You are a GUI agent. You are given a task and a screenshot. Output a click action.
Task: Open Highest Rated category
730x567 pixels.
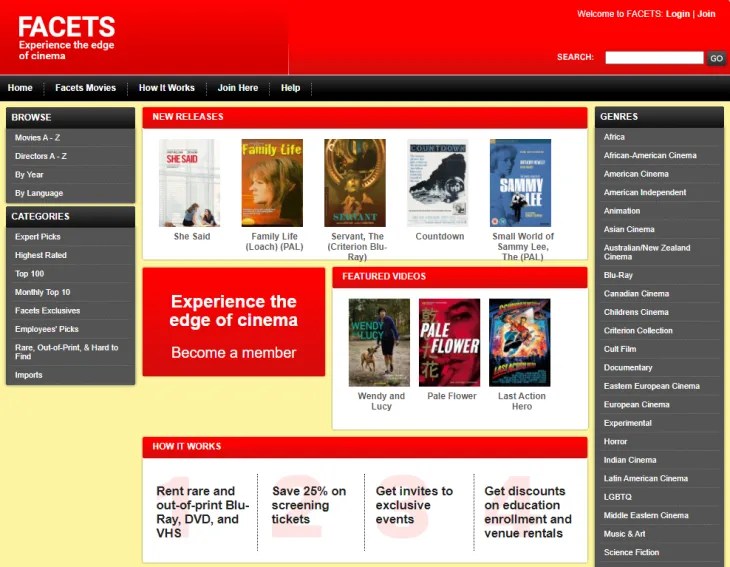point(41,255)
